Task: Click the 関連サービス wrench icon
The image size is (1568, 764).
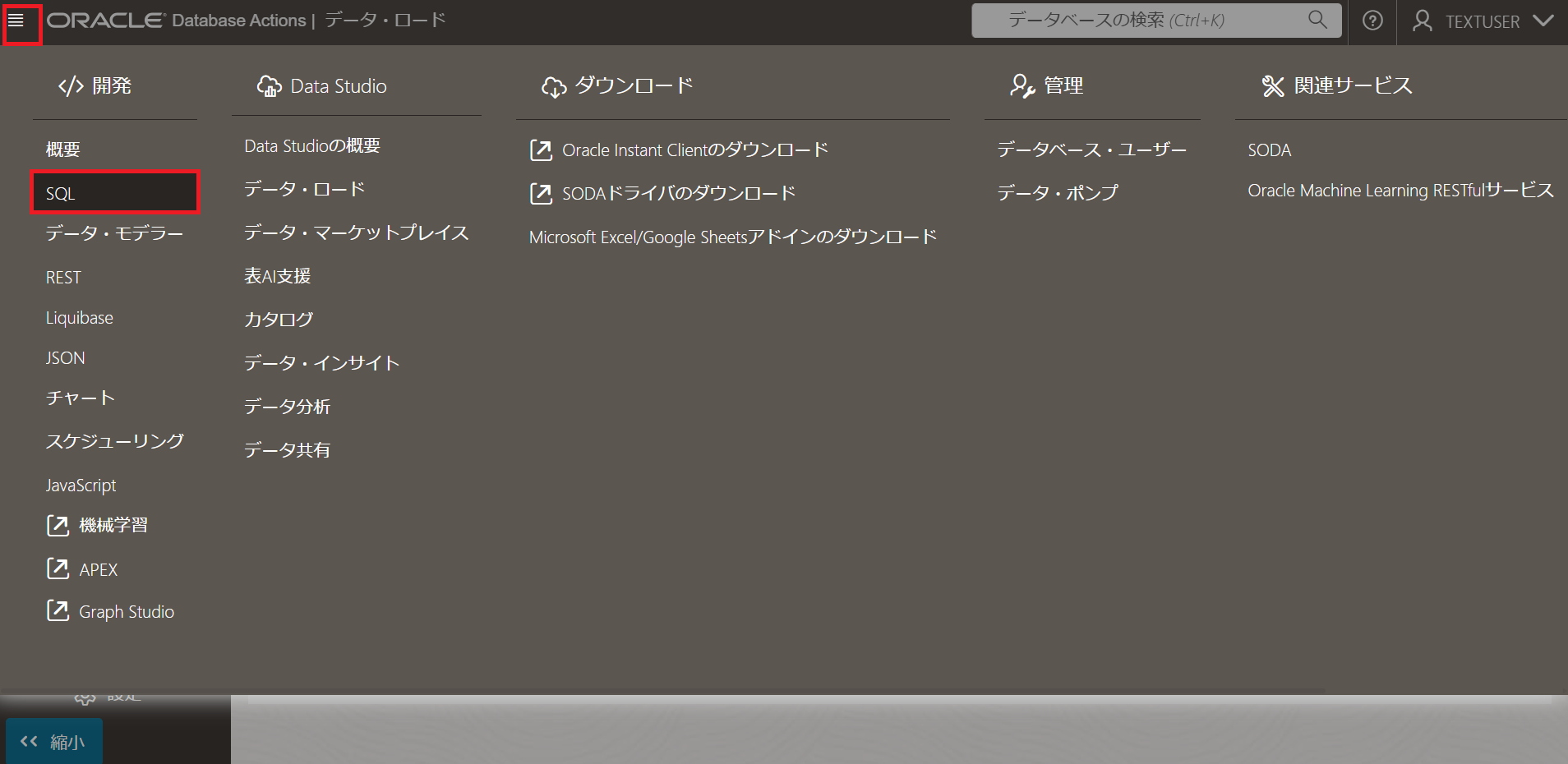Action: (1273, 84)
